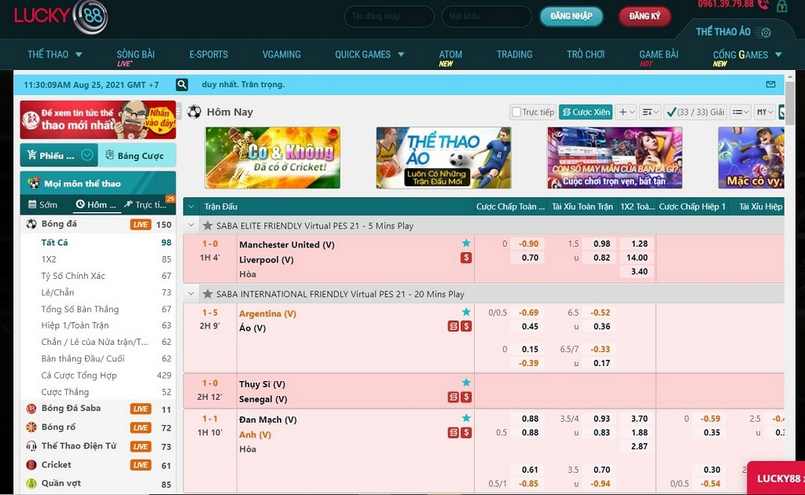The image size is (805, 495).
Task: Favorite the Đan Mạch vs Anh star
Action: pos(466,418)
